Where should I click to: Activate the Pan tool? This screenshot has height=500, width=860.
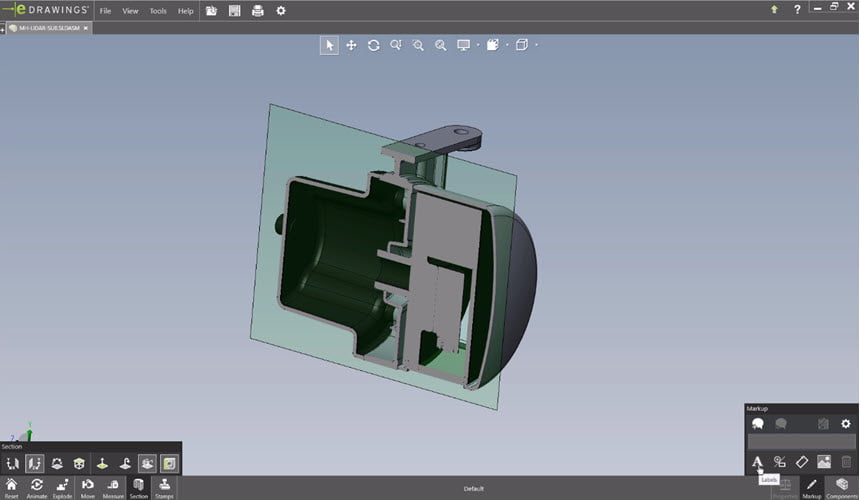point(352,45)
